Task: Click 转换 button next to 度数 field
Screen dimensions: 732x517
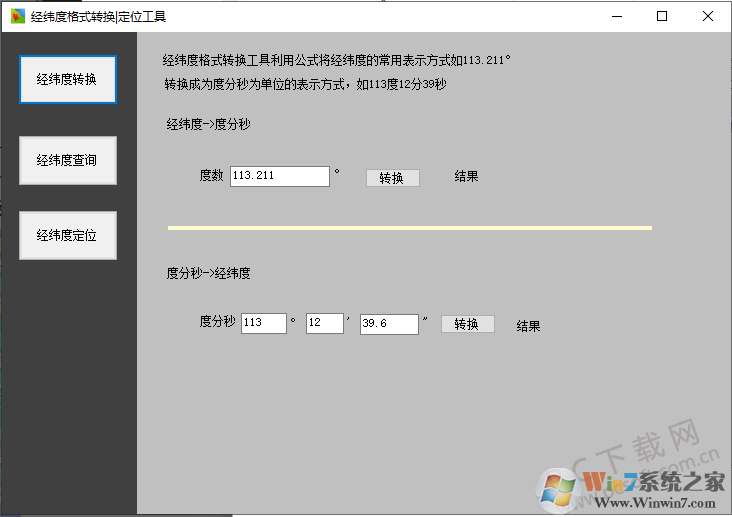Action: (393, 178)
